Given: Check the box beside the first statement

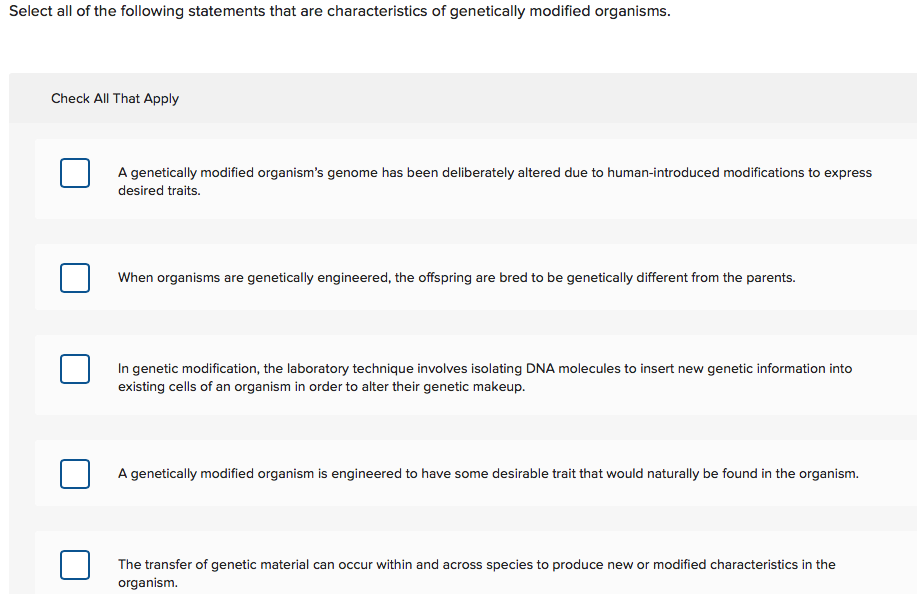Looking at the screenshot, I should point(74,172).
